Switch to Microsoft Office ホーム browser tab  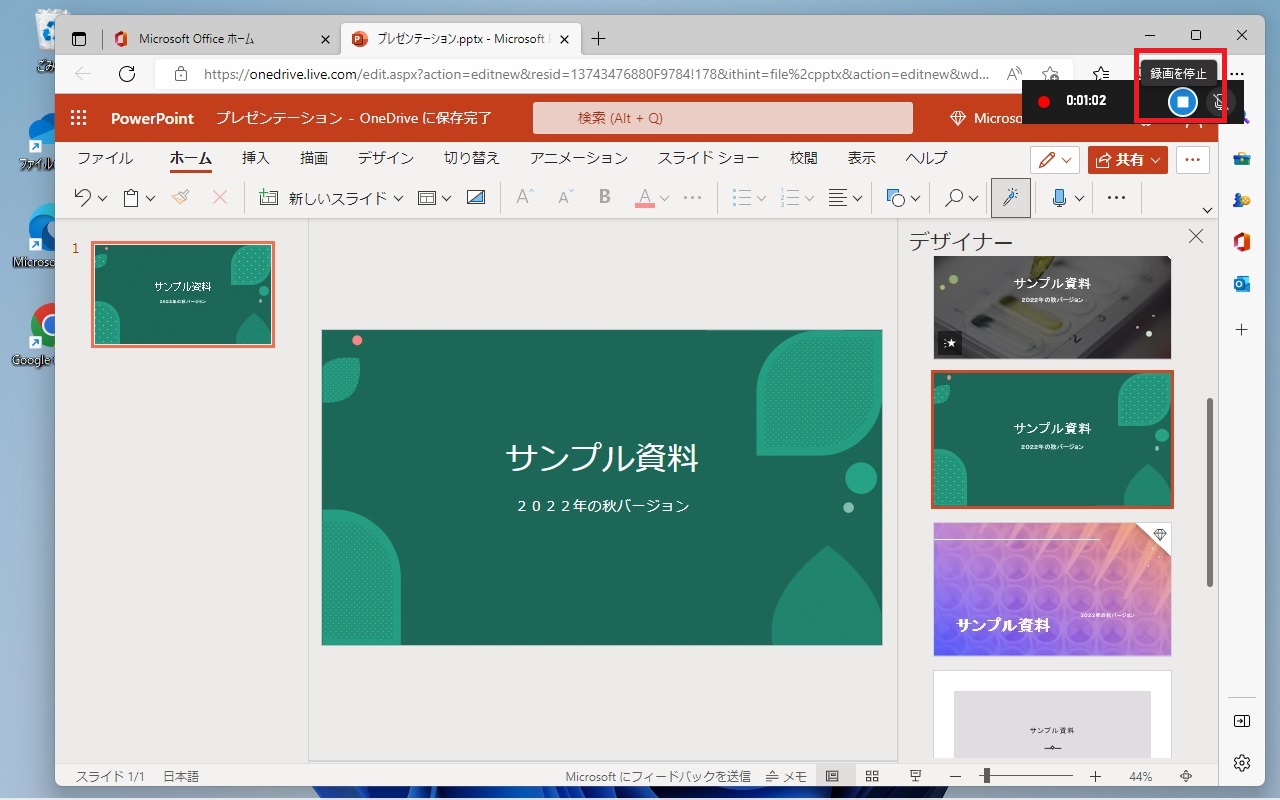[222, 39]
